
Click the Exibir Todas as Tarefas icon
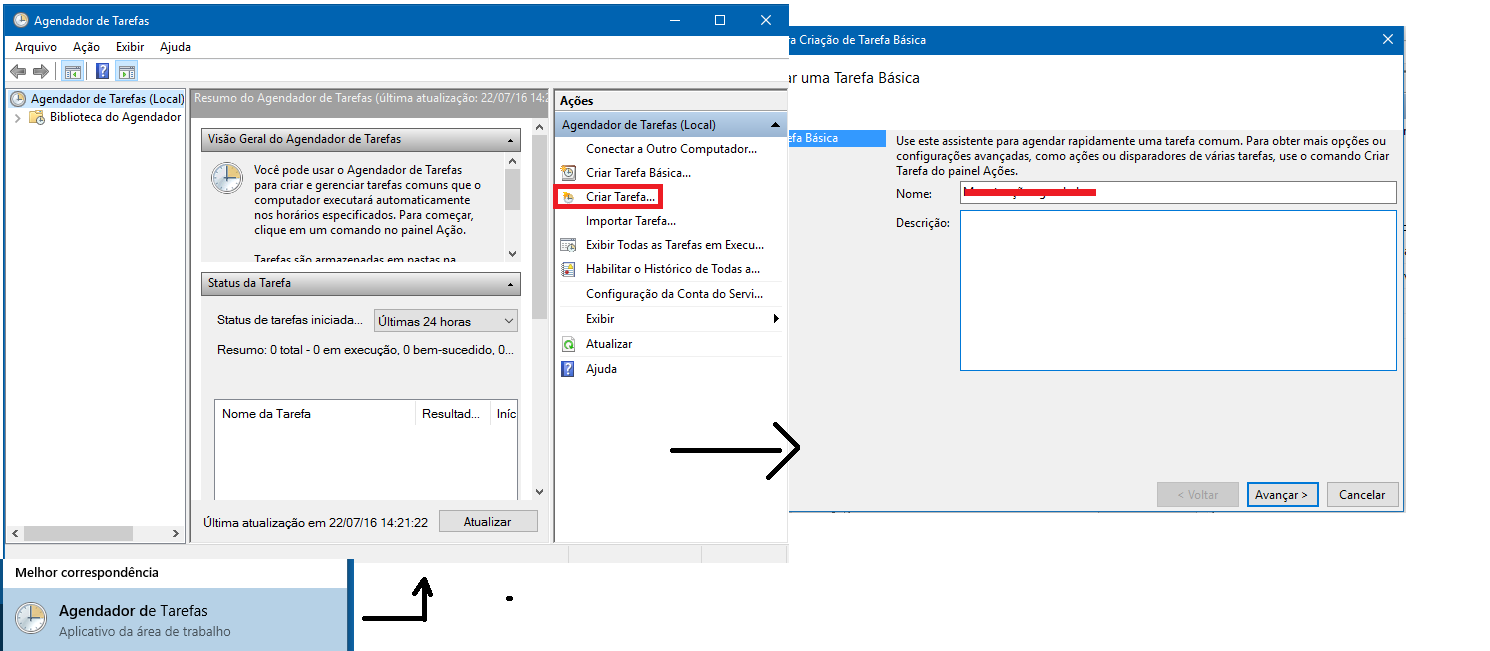pyautogui.click(x=568, y=245)
